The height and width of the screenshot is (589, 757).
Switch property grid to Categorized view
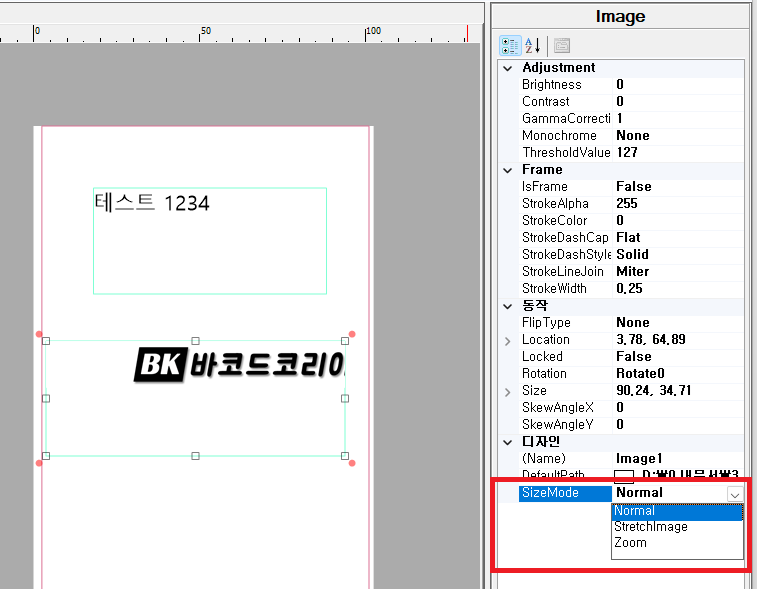click(x=510, y=46)
